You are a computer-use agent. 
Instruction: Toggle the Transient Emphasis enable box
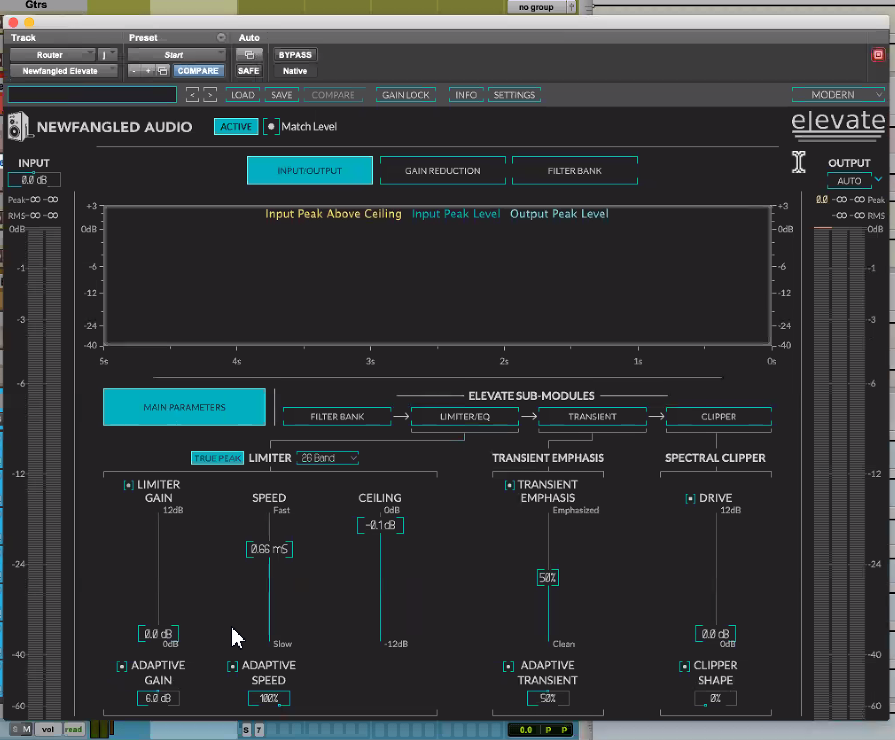point(510,485)
